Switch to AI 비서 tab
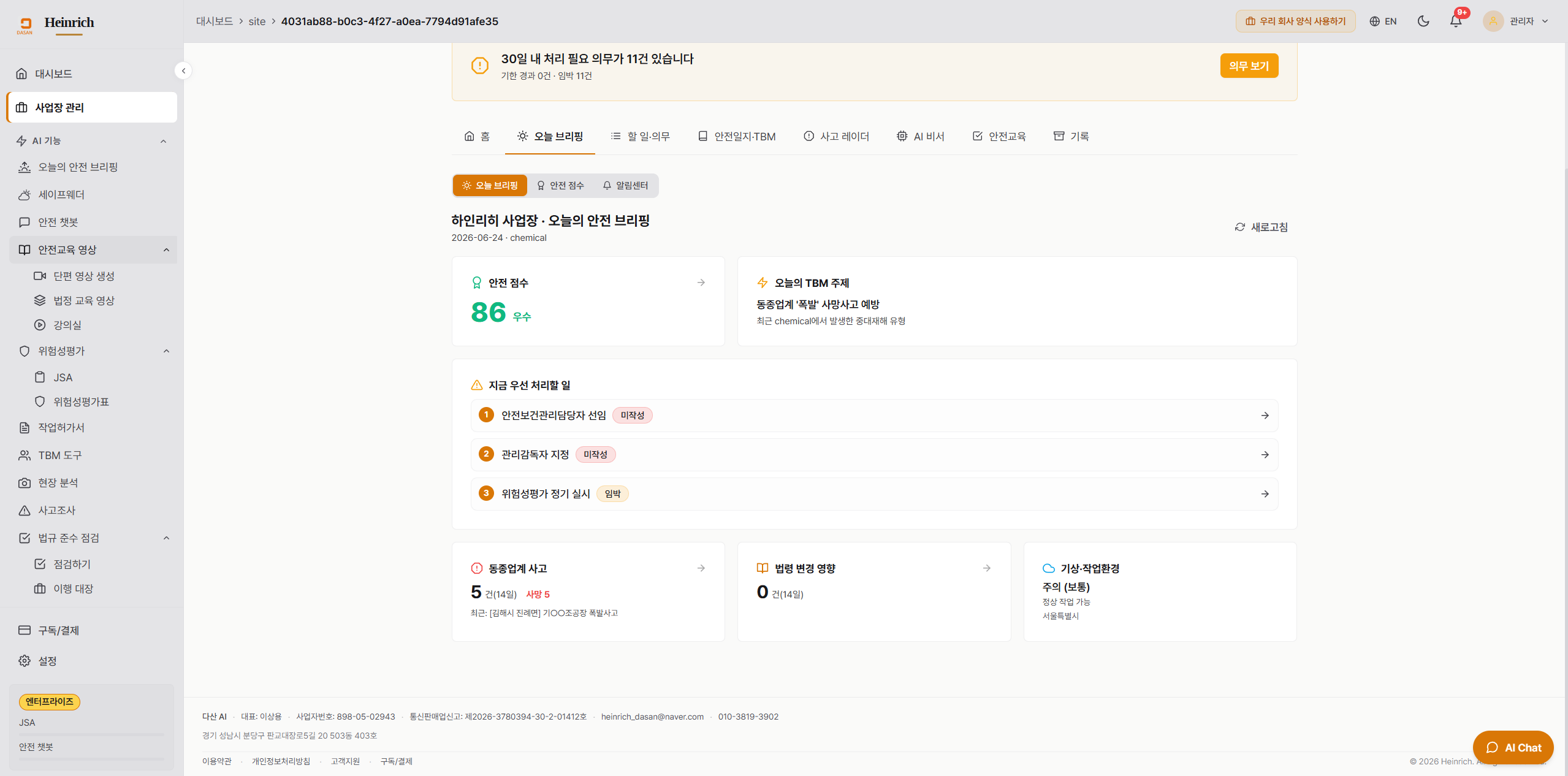The height and width of the screenshot is (776, 1568). (920, 136)
